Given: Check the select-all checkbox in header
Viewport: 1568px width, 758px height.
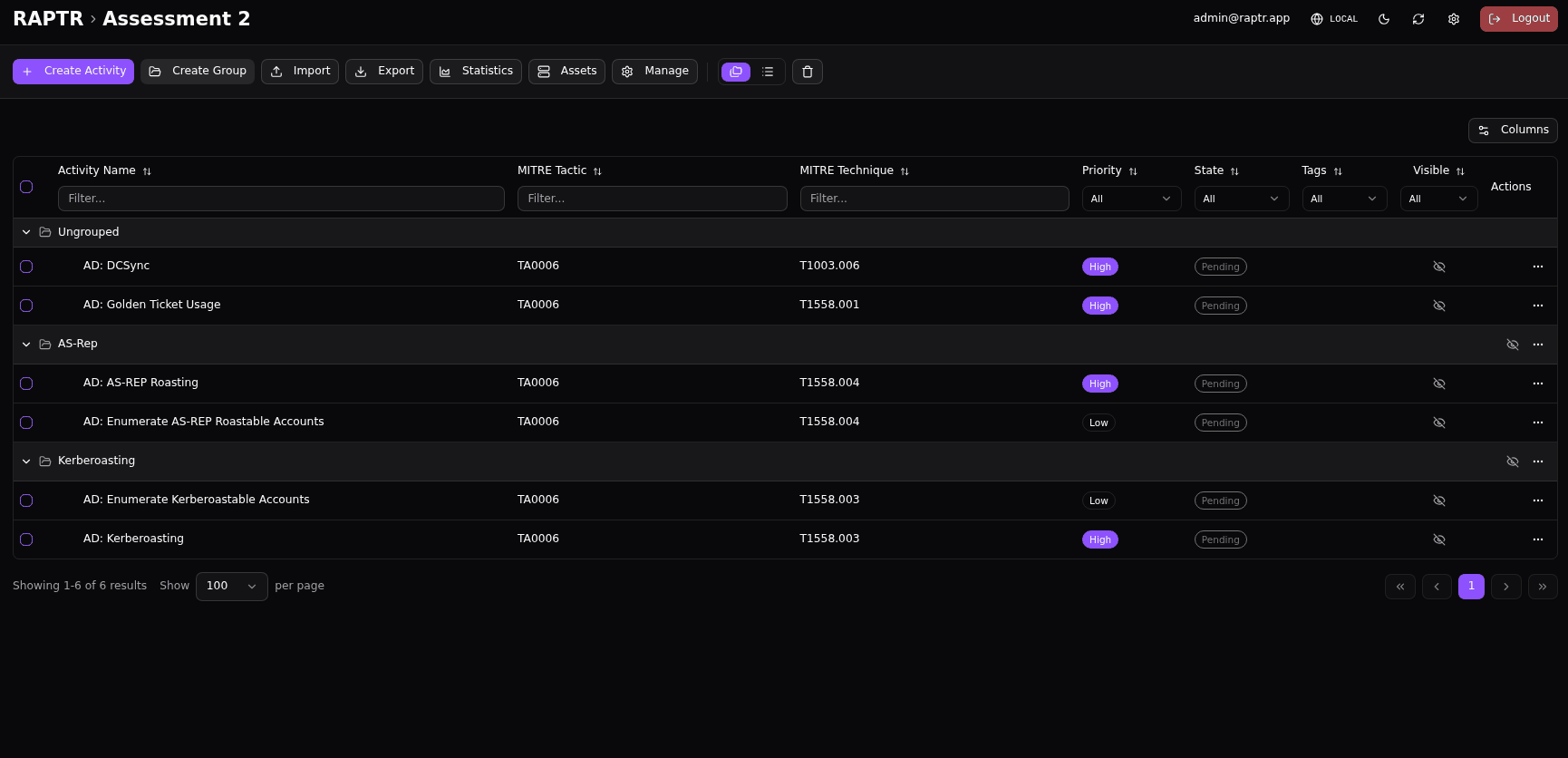Looking at the screenshot, I should click(26, 187).
